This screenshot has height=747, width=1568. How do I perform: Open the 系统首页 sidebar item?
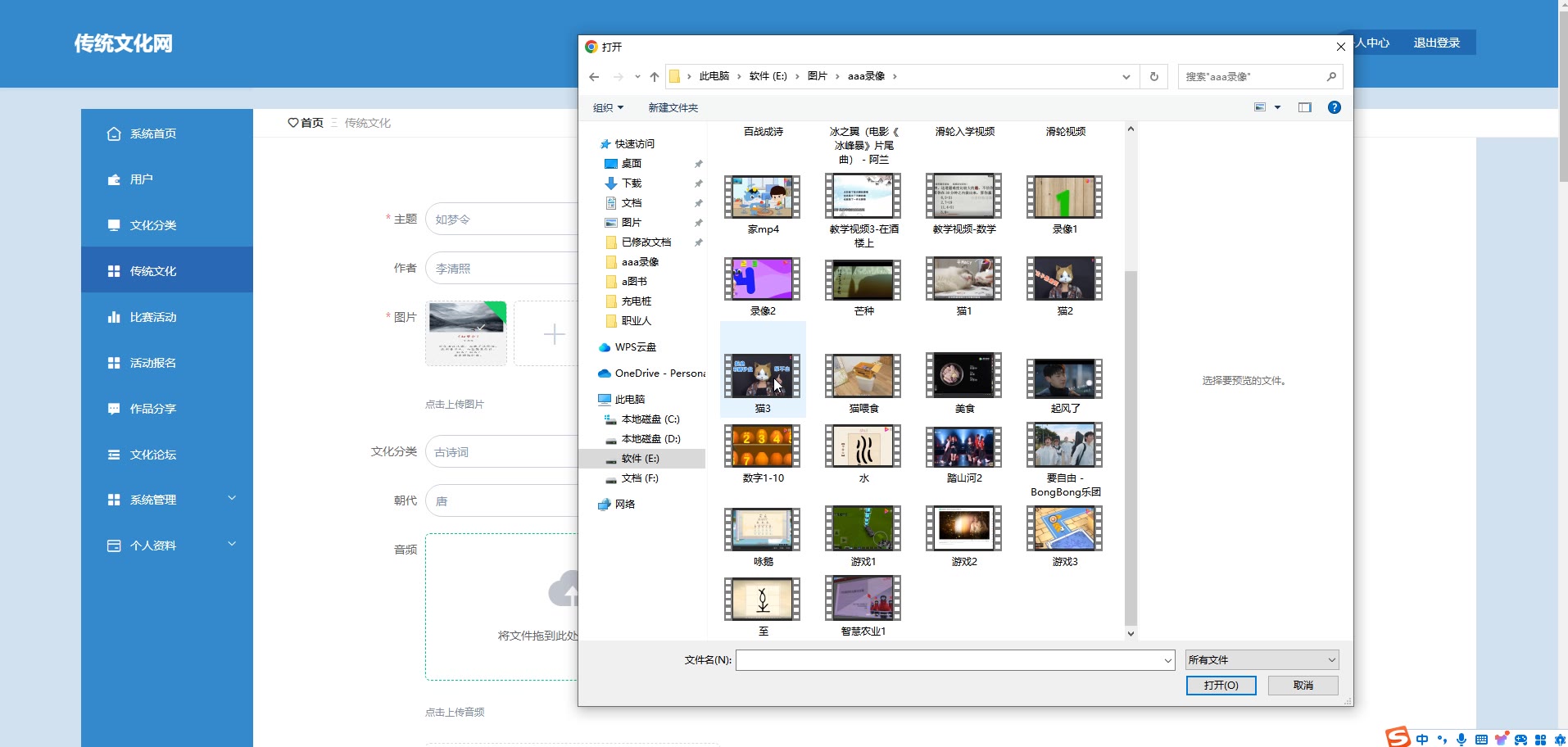(152, 134)
